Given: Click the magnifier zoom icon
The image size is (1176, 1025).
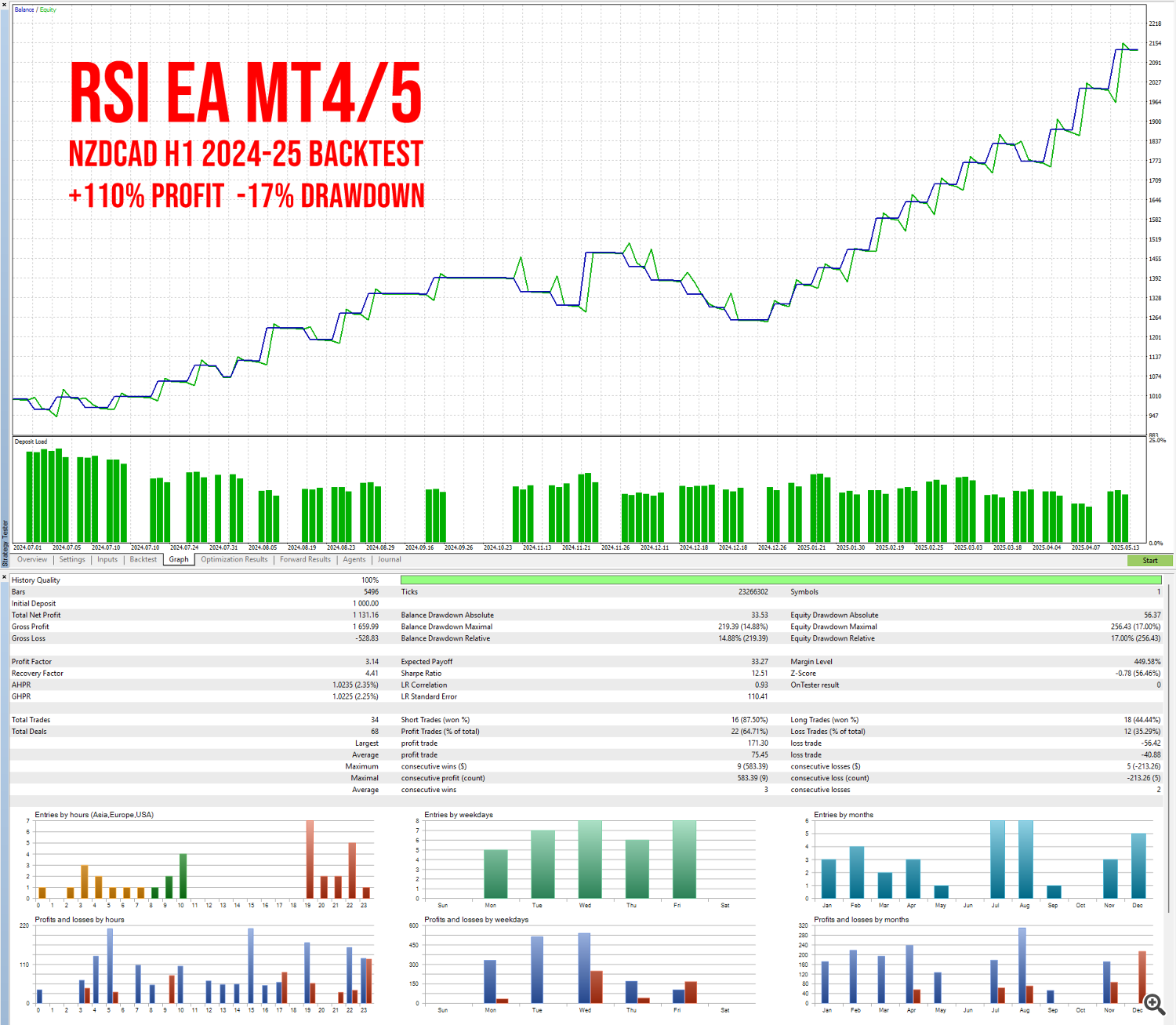Looking at the screenshot, I should (1154, 1004).
